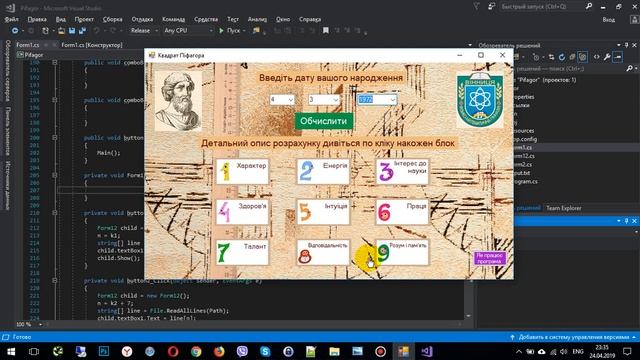Screen dimensions: 640x360
Task: Click the green Пуск start button
Action: coord(230,31)
